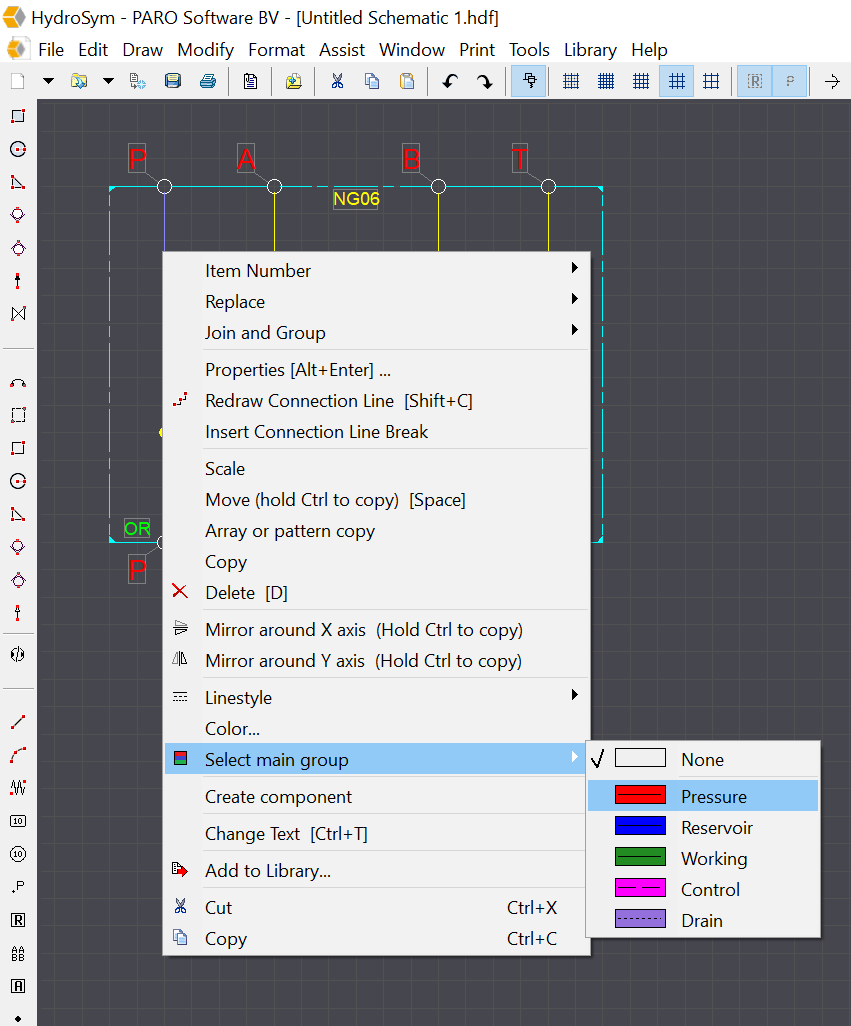The width and height of the screenshot is (851, 1026).
Task: Choose Color... in context menu
Action: tap(376, 729)
